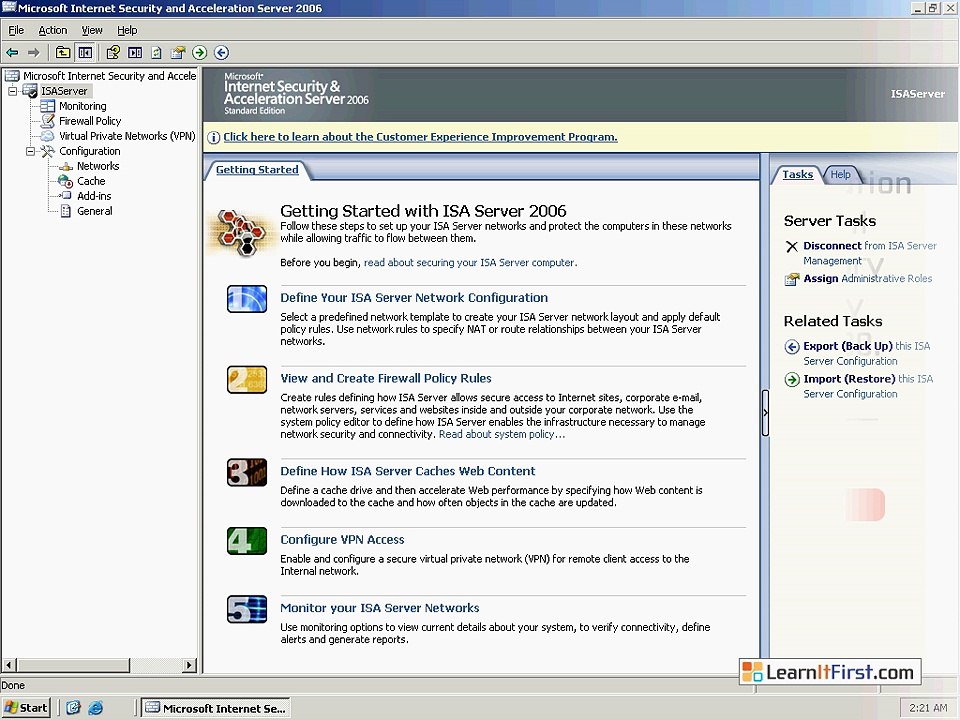Switch to the Help tab in task pane
The width and height of the screenshot is (960, 720).
[841, 174]
